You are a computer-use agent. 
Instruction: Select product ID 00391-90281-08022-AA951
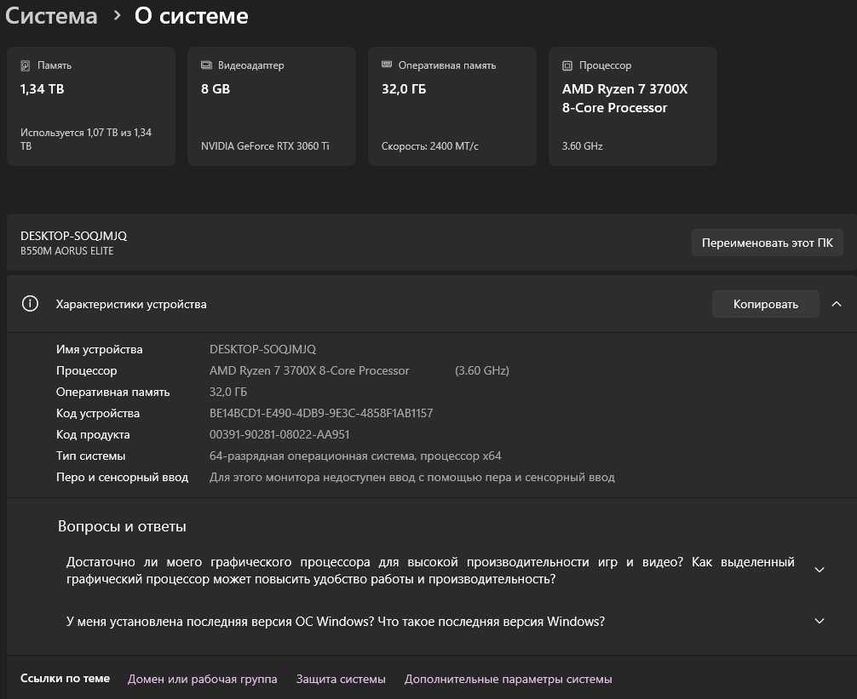coord(279,434)
